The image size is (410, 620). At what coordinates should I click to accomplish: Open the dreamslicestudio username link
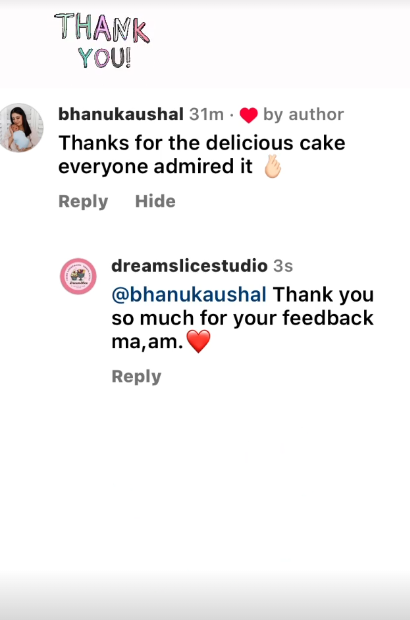point(189,266)
